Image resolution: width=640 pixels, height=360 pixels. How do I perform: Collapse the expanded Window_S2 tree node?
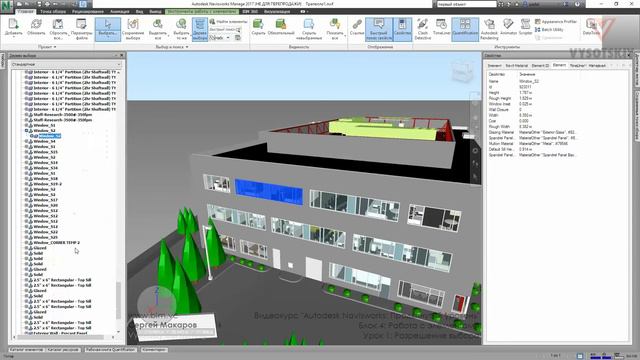pos(26,131)
